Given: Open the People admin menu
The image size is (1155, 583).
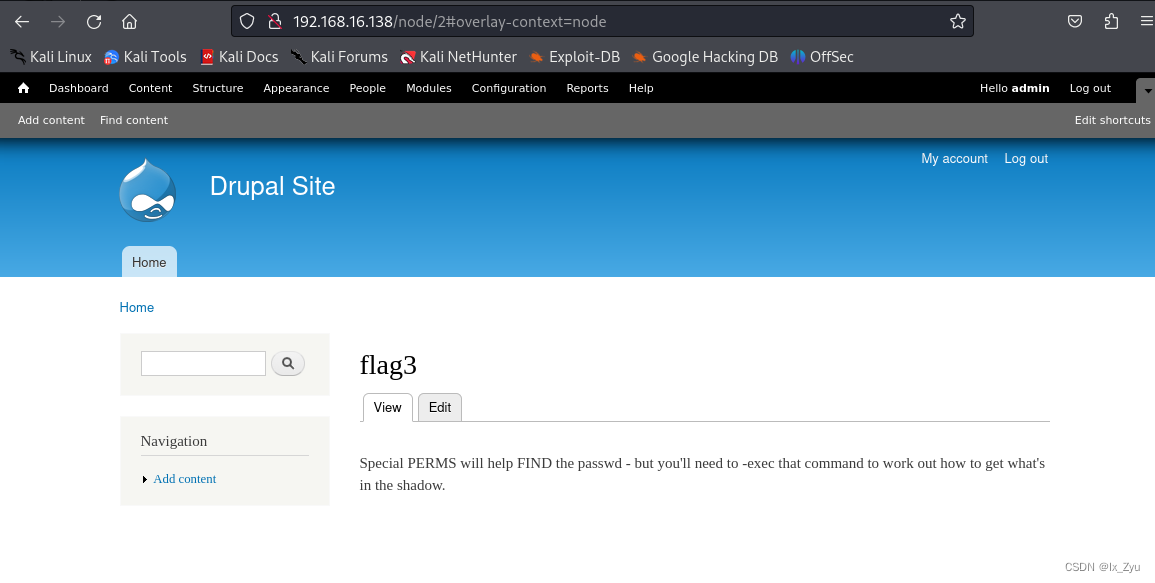Looking at the screenshot, I should pos(368,88).
